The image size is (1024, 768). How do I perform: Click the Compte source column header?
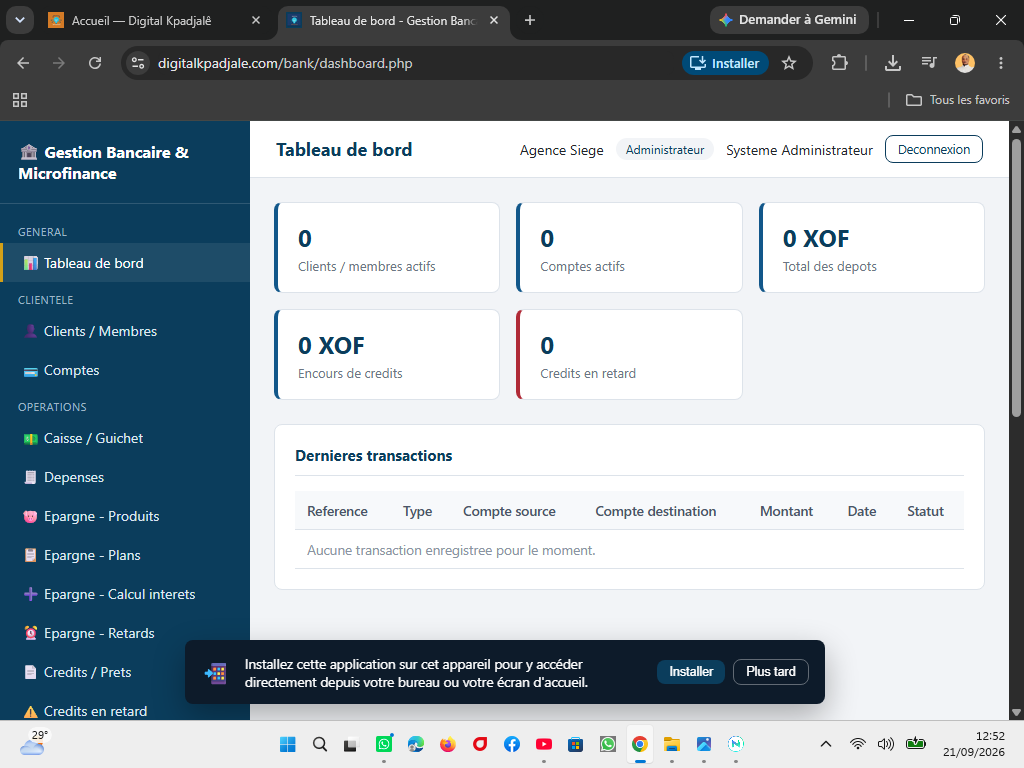tap(509, 511)
